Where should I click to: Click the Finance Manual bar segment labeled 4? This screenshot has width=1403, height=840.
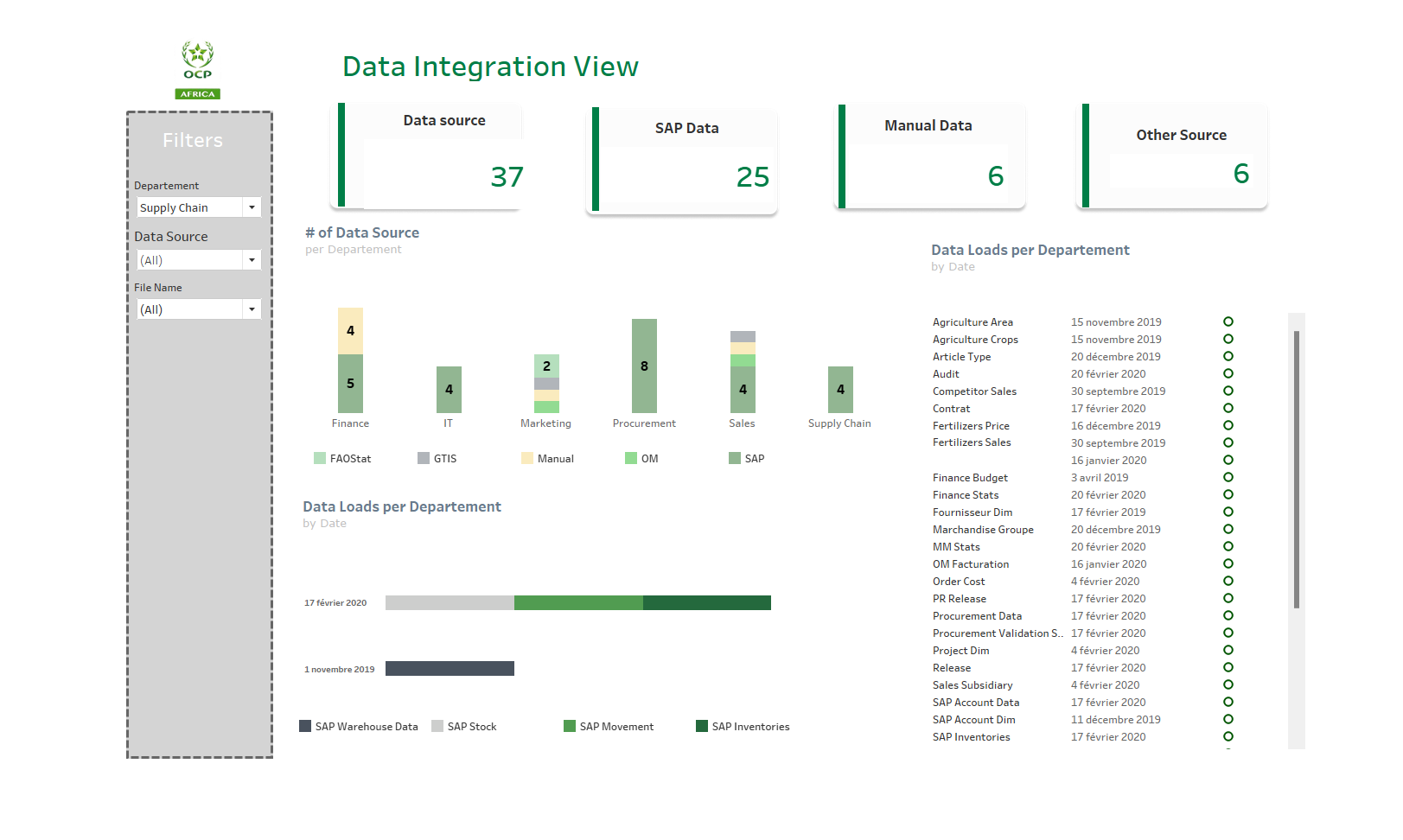click(350, 331)
